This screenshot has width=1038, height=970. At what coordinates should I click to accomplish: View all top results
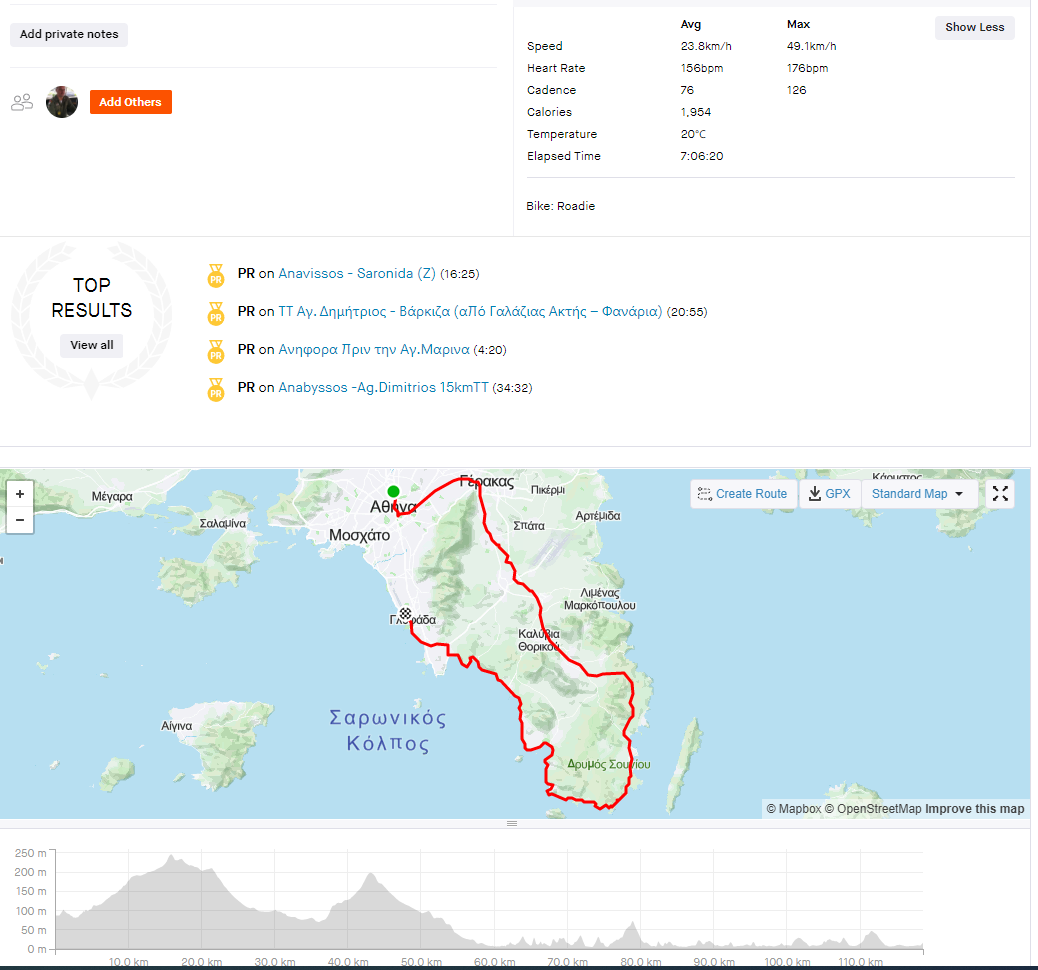[91, 345]
